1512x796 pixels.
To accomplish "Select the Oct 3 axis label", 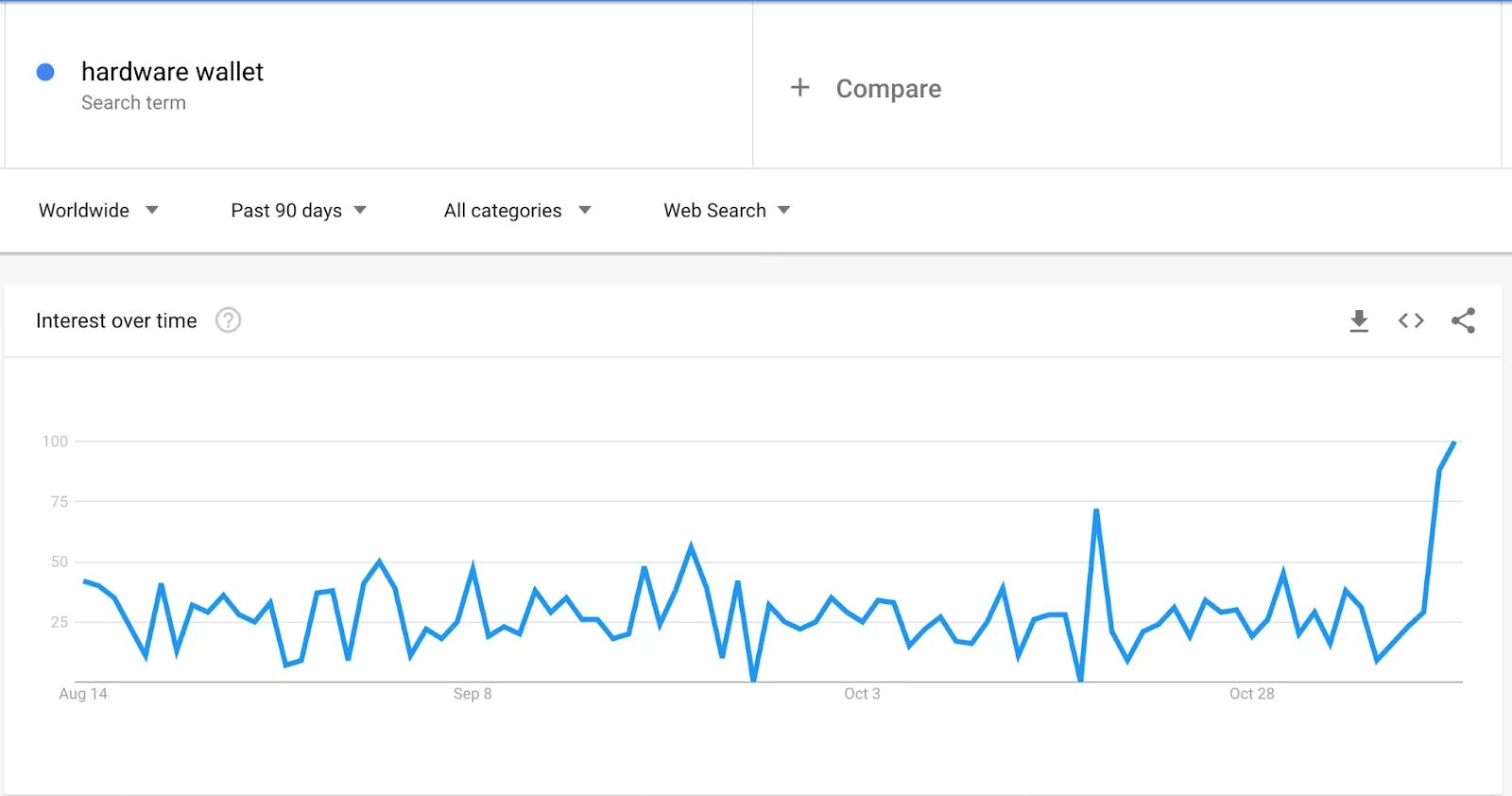I will point(862,694).
